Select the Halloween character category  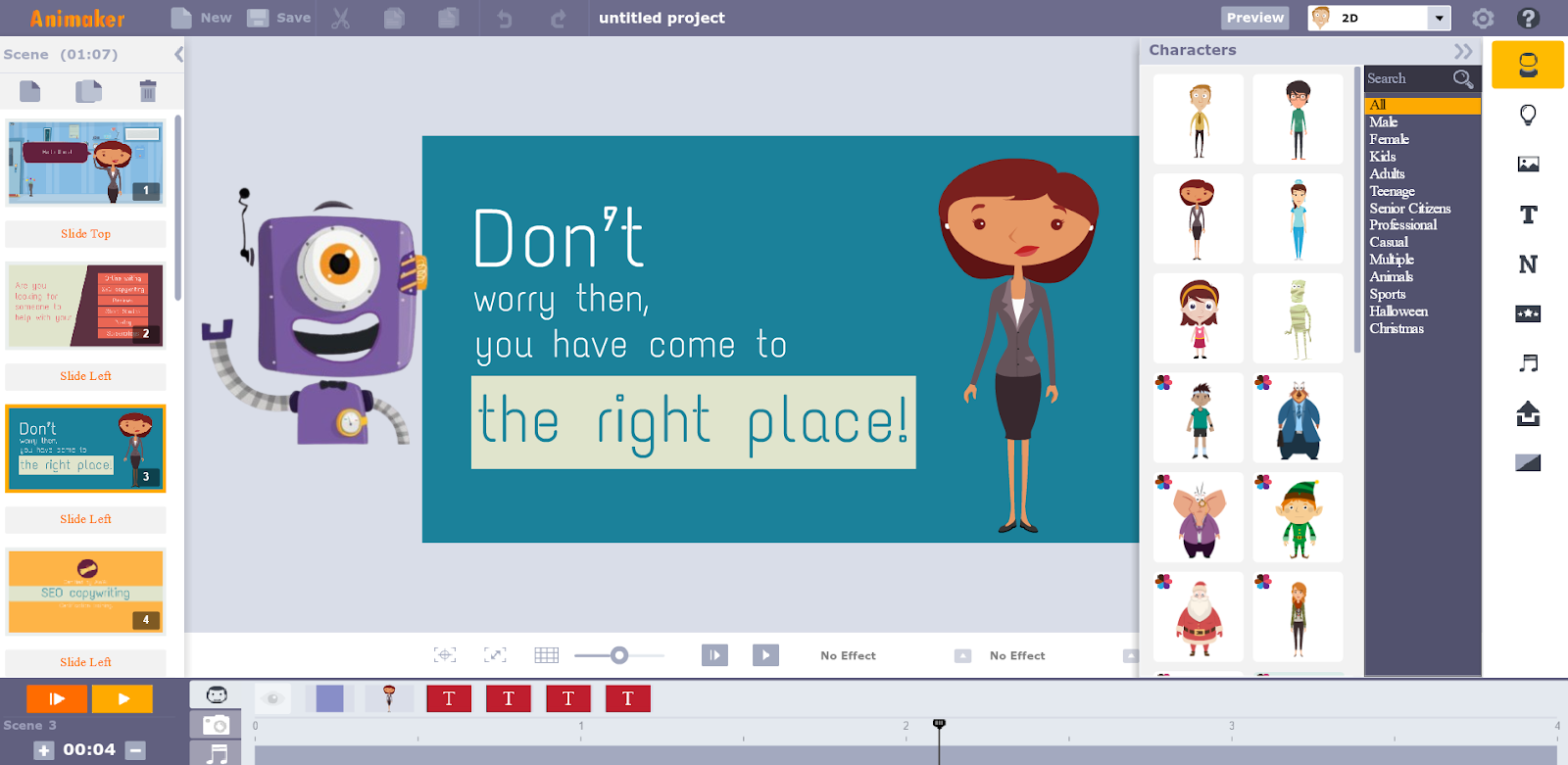pos(1397,311)
